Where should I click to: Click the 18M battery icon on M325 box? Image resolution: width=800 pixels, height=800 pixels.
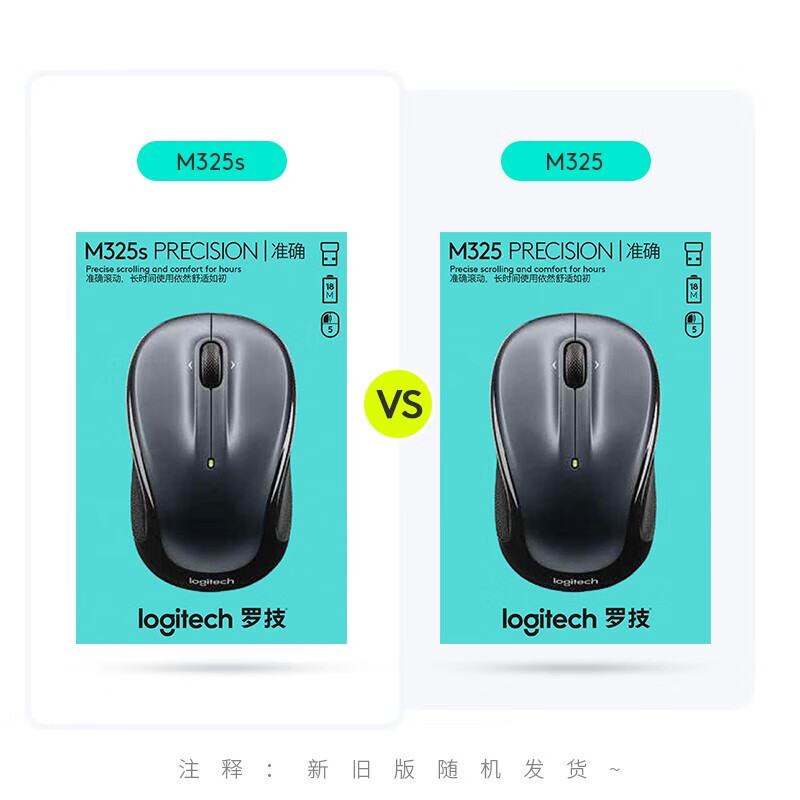point(694,289)
